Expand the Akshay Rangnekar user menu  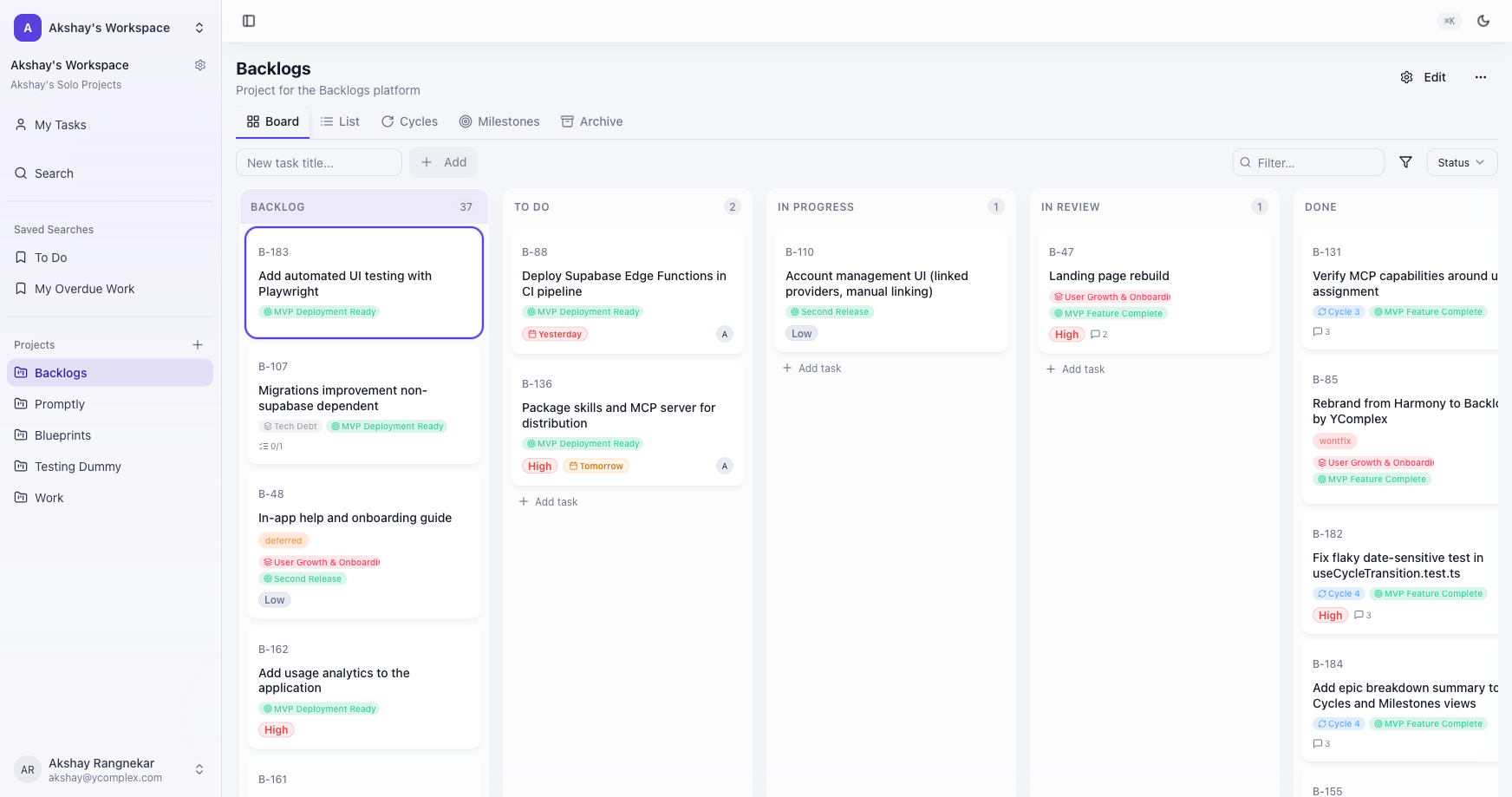199,769
